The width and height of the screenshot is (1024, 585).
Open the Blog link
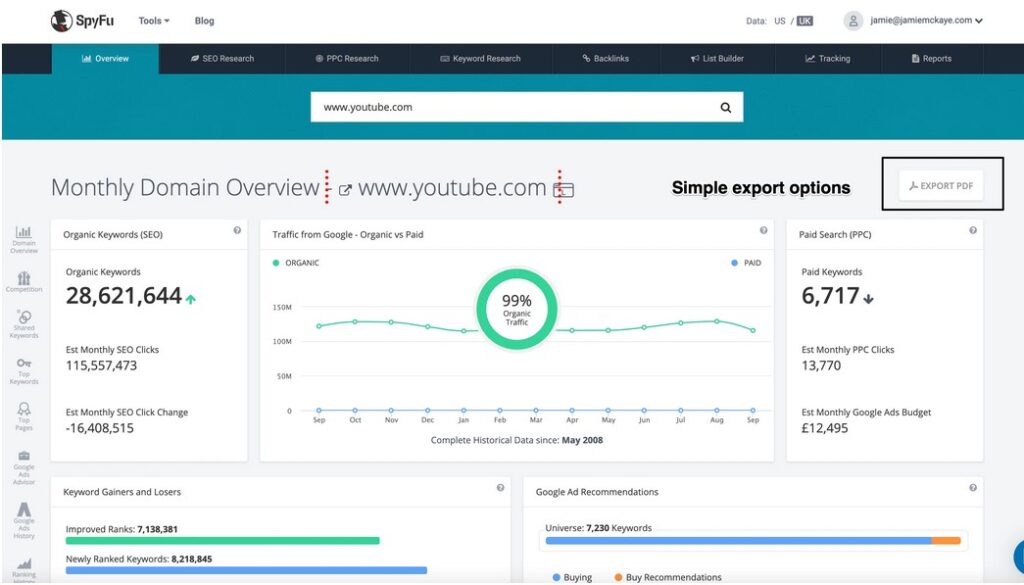(204, 21)
